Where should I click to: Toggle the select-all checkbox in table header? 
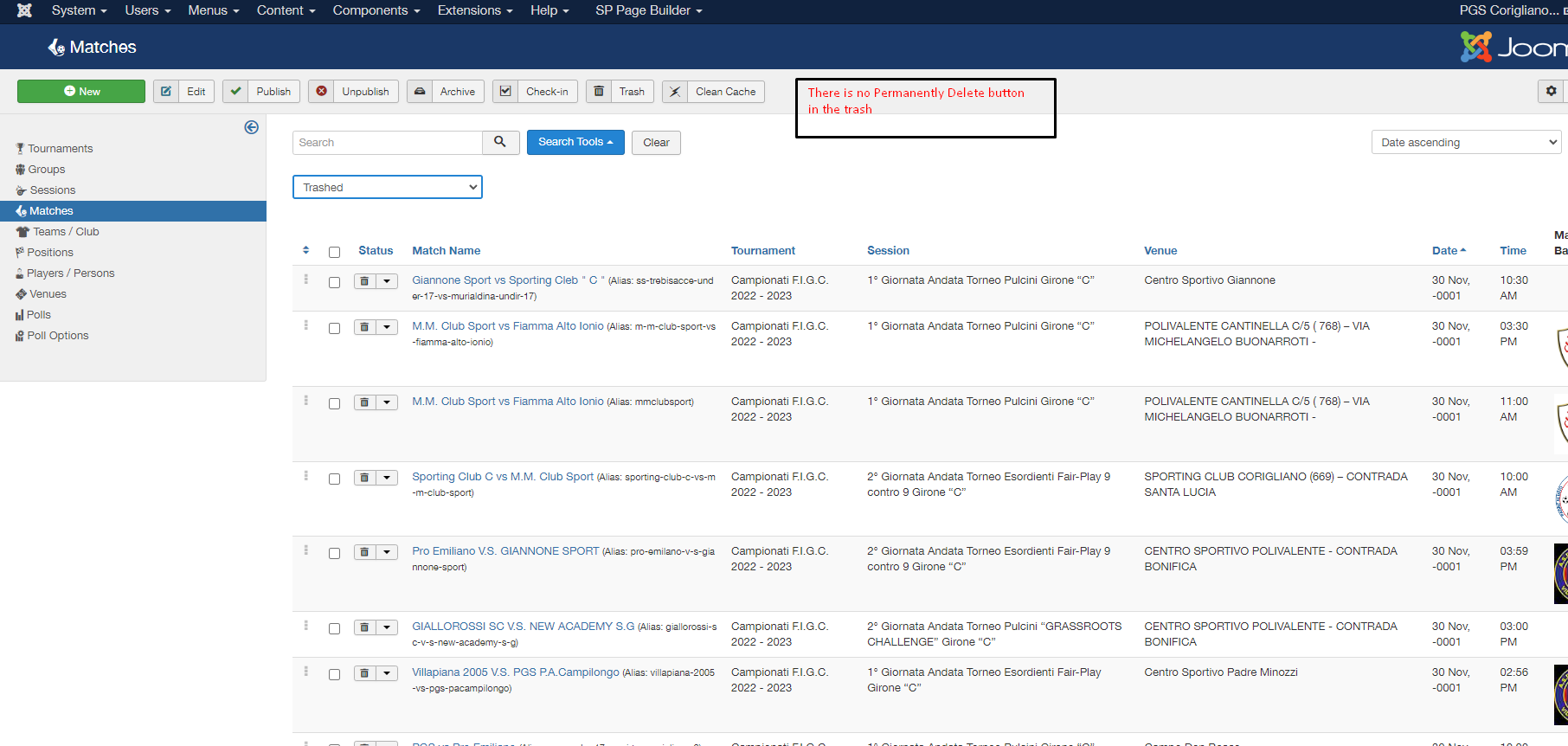point(334,252)
